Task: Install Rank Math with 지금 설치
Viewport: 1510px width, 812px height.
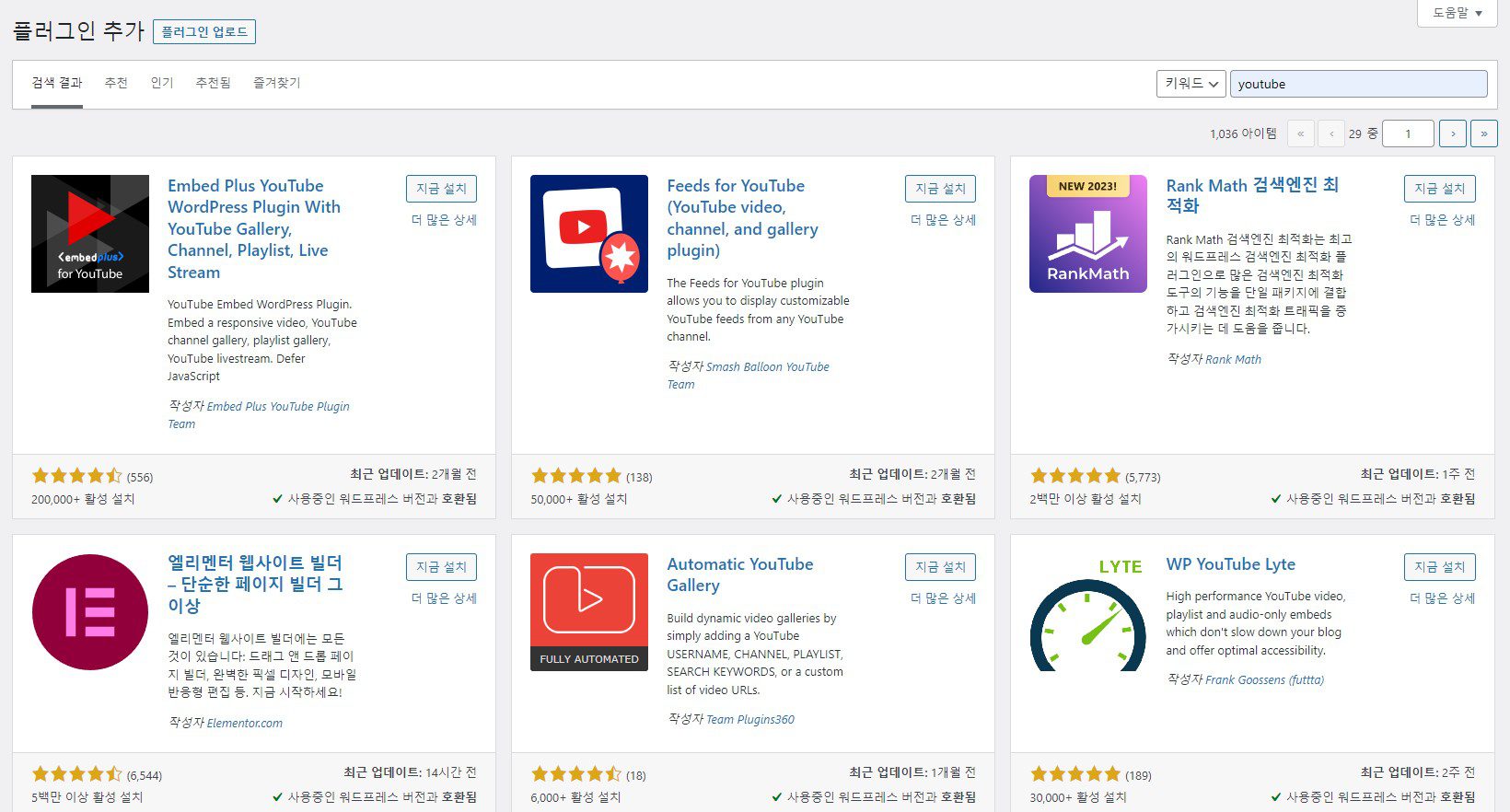Action: coord(1440,189)
